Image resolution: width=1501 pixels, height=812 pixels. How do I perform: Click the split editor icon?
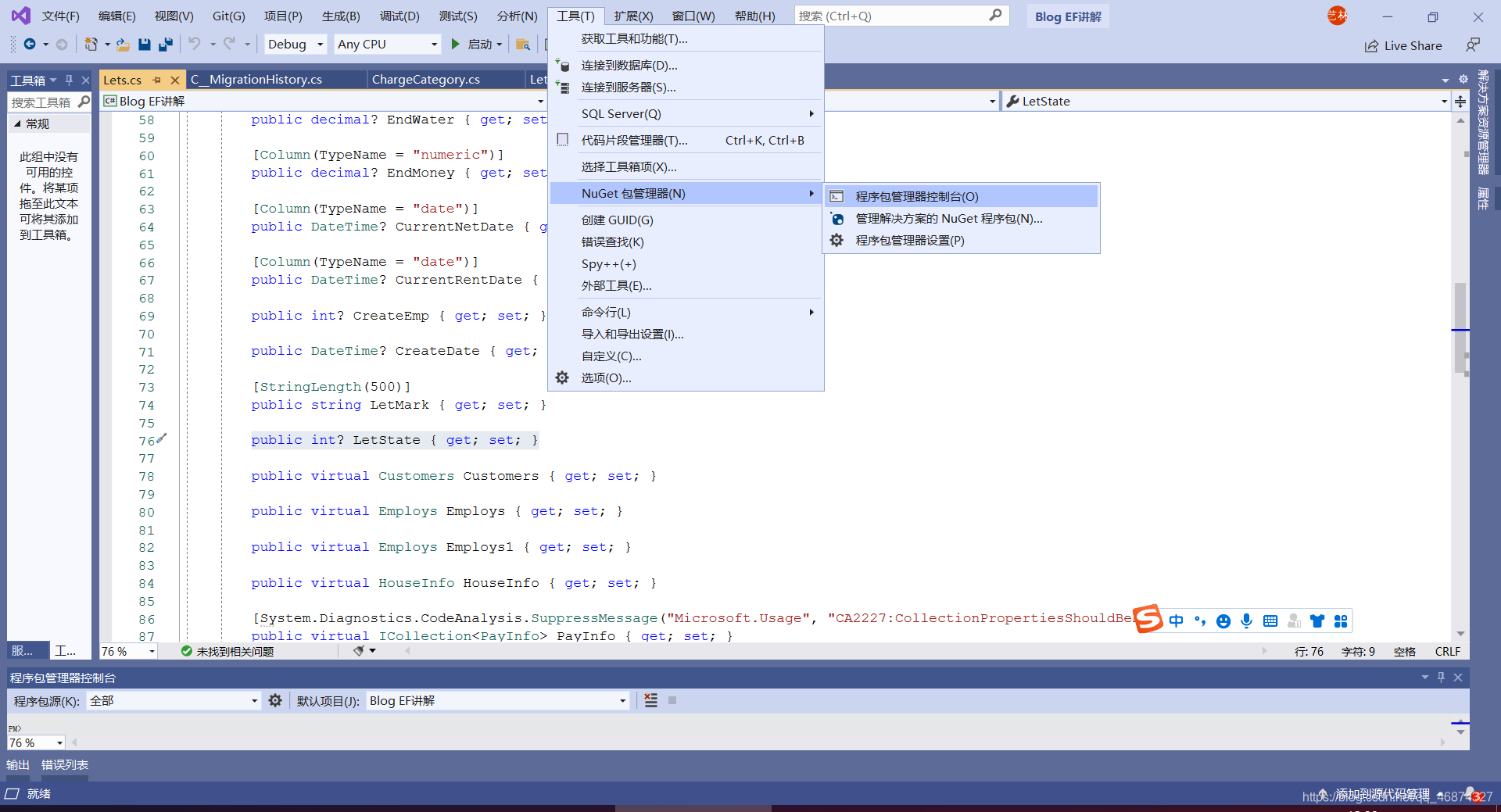(1460, 102)
